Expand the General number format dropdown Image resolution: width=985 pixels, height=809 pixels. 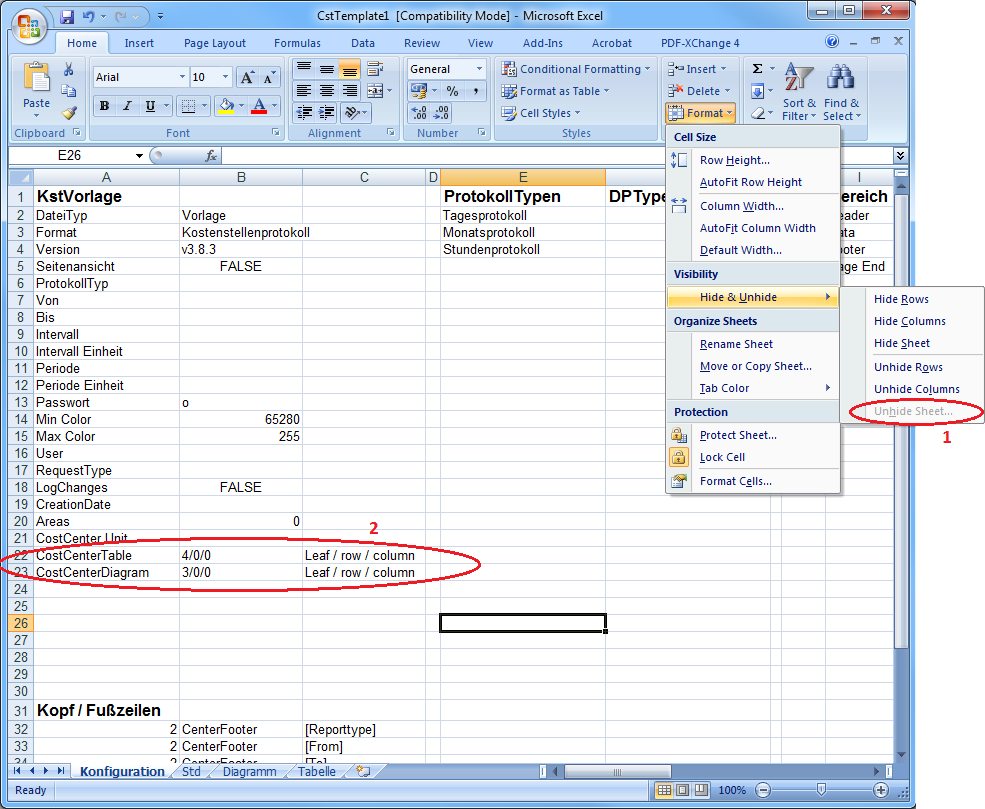coord(479,69)
